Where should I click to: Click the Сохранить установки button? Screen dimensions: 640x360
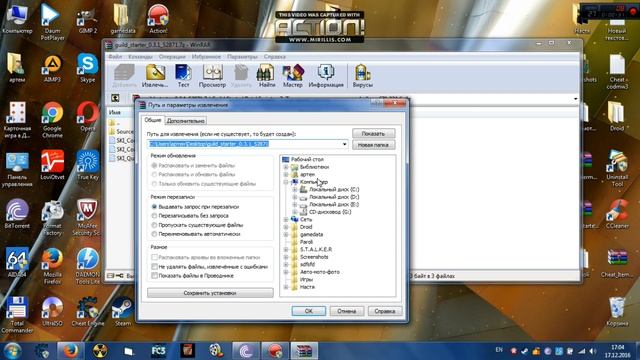pyautogui.click(x=210, y=293)
